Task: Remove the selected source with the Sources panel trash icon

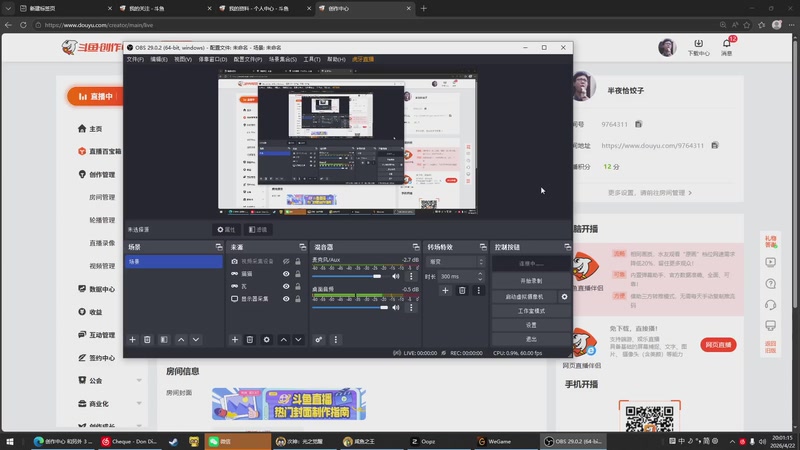Action: point(249,340)
